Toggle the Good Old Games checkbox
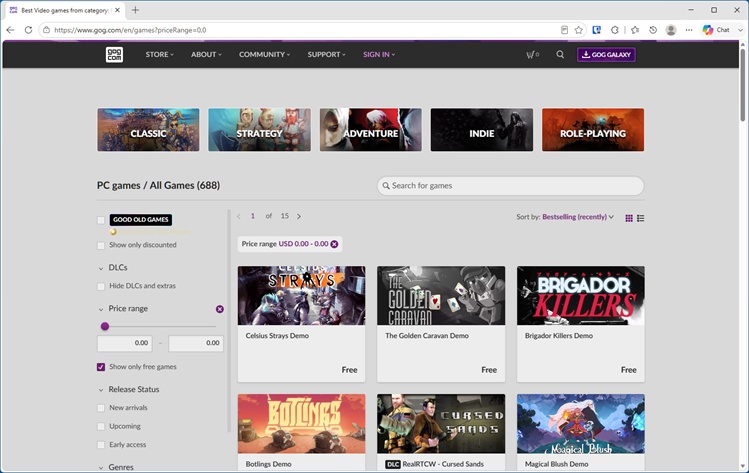 click(x=101, y=220)
